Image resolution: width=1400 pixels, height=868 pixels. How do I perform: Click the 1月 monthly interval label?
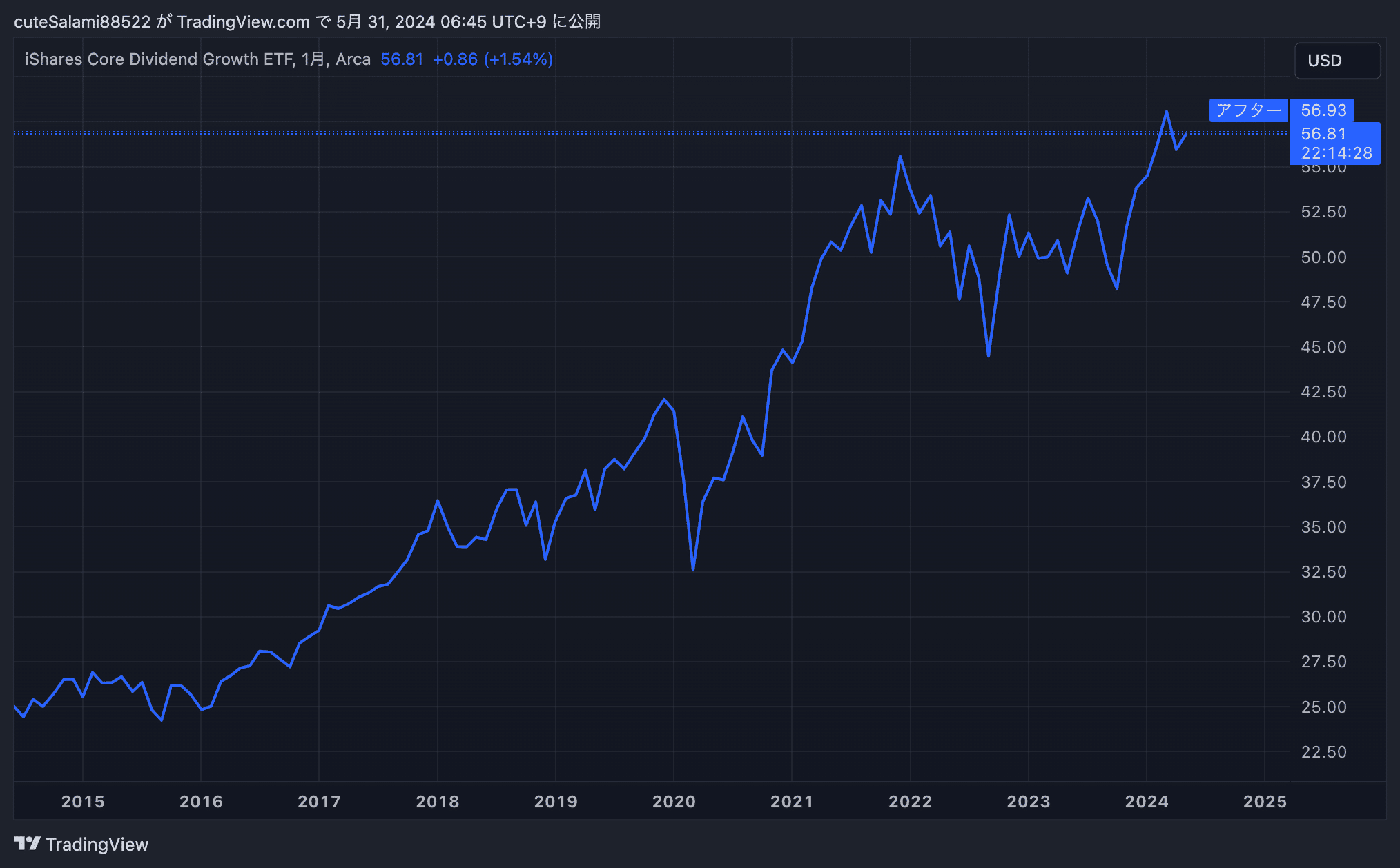(x=313, y=59)
